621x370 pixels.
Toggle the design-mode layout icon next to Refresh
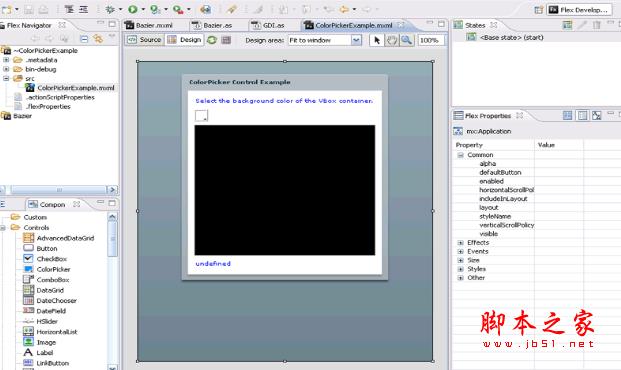[x=226, y=40]
